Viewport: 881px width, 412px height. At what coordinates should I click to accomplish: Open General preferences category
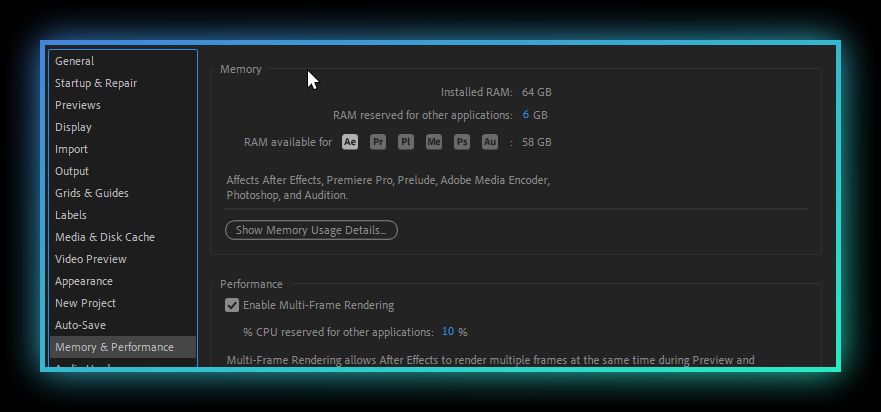123,61
